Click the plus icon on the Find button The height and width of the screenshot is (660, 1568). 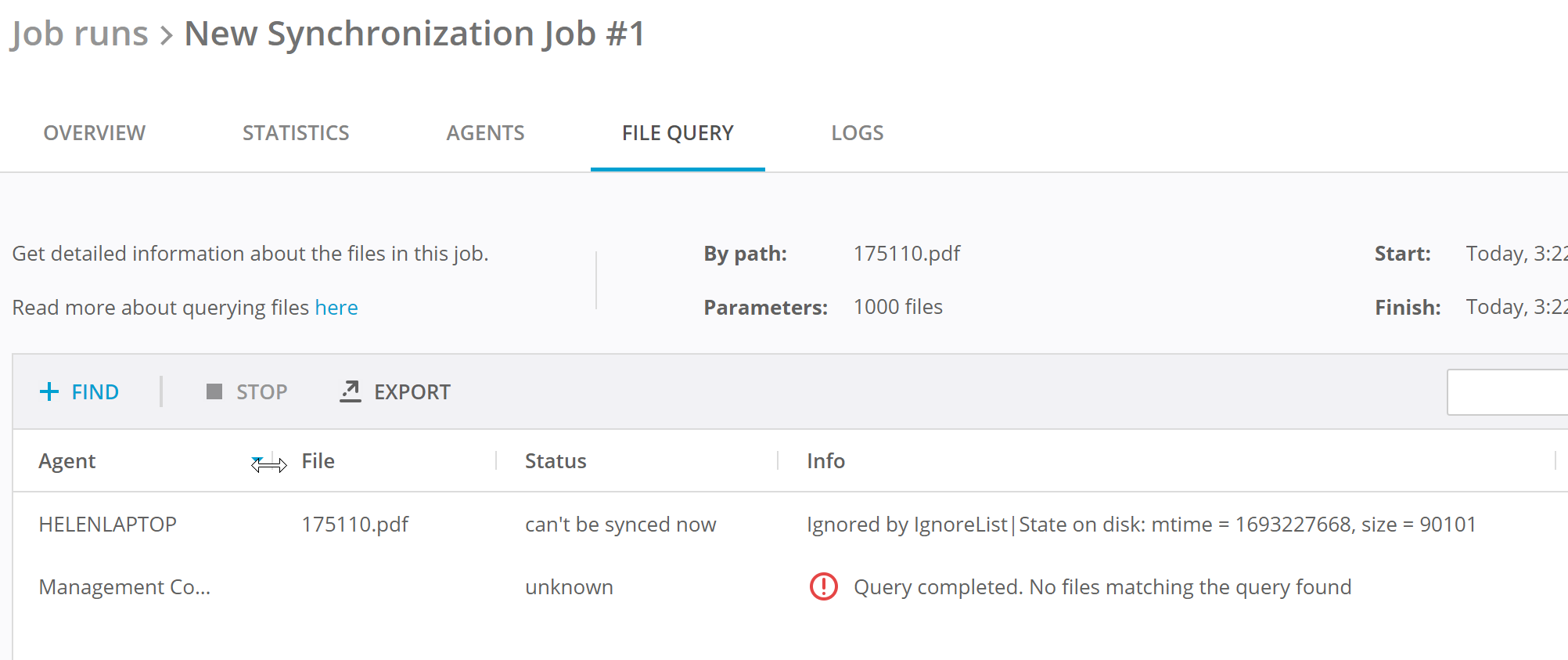(49, 391)
